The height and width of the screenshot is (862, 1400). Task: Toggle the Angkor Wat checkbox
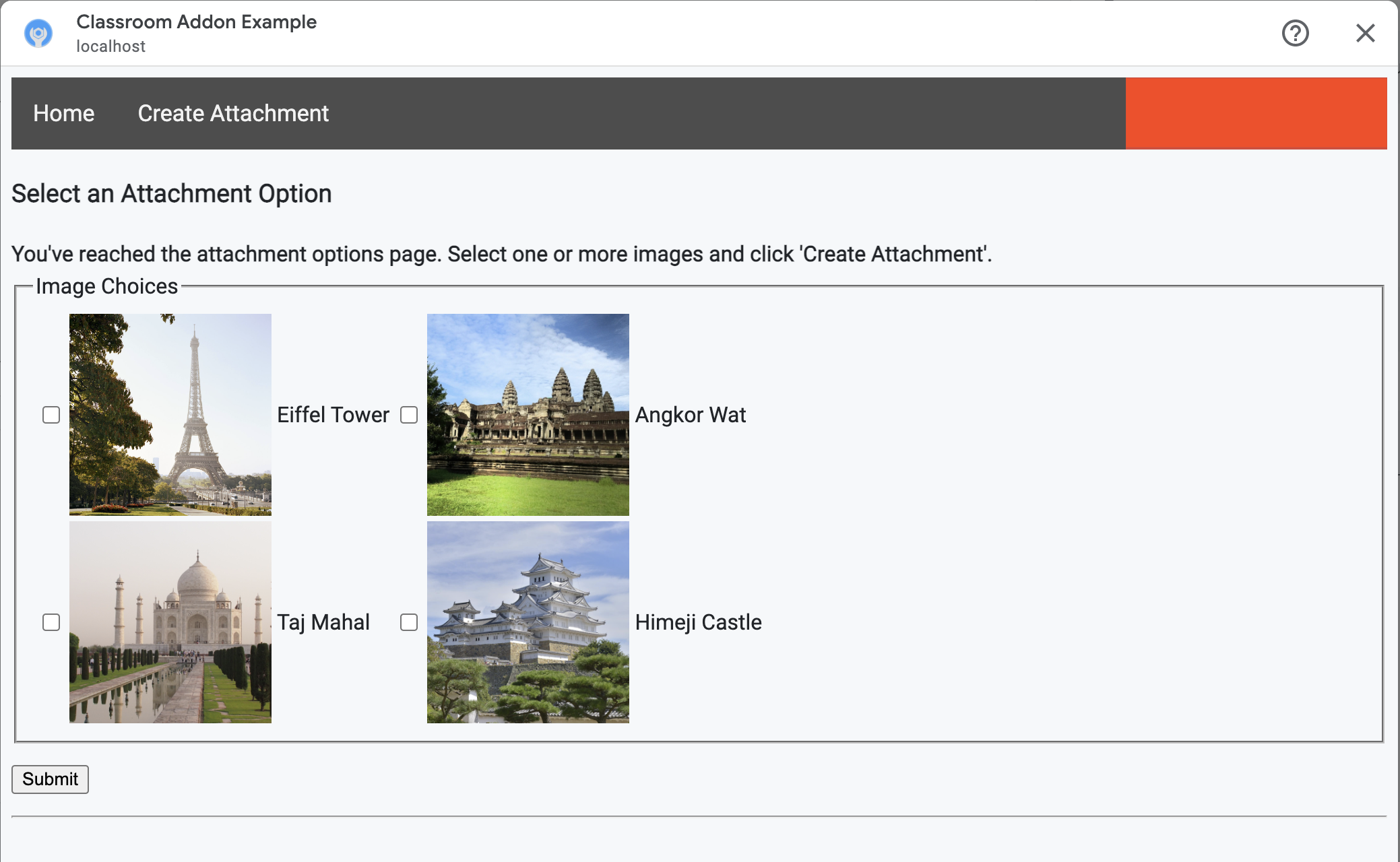point(408,415)
